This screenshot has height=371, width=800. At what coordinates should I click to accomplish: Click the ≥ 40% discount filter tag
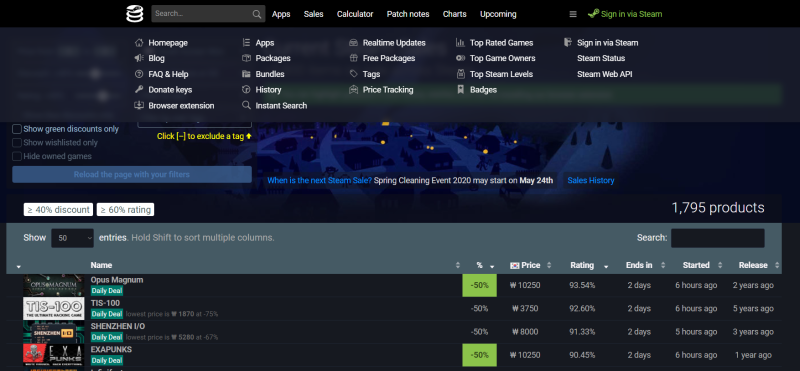(58, 210)
